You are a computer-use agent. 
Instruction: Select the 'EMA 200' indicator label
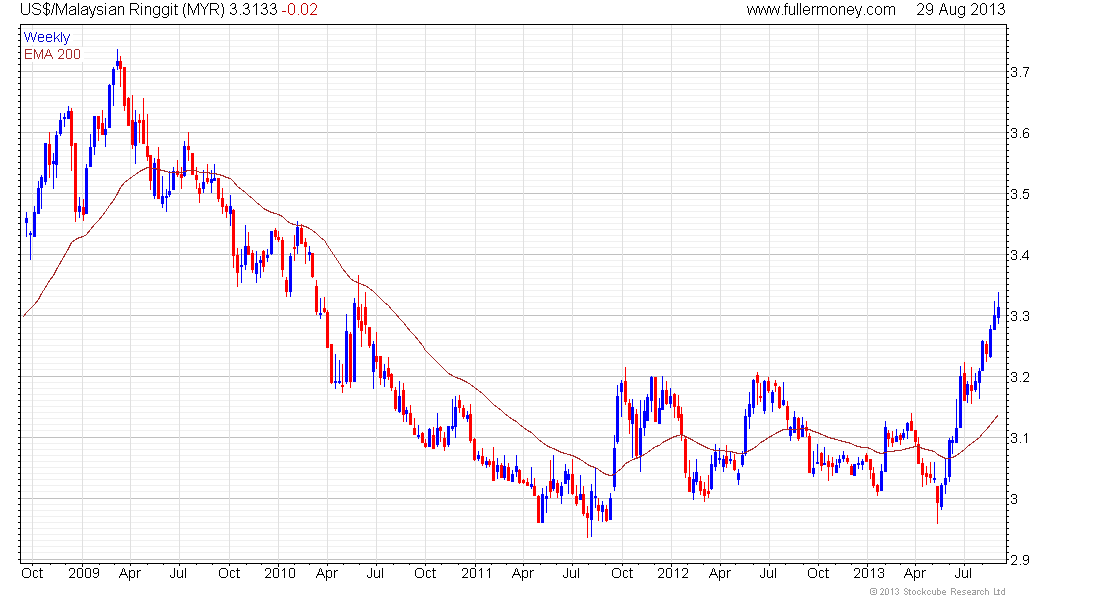[53, 54]
